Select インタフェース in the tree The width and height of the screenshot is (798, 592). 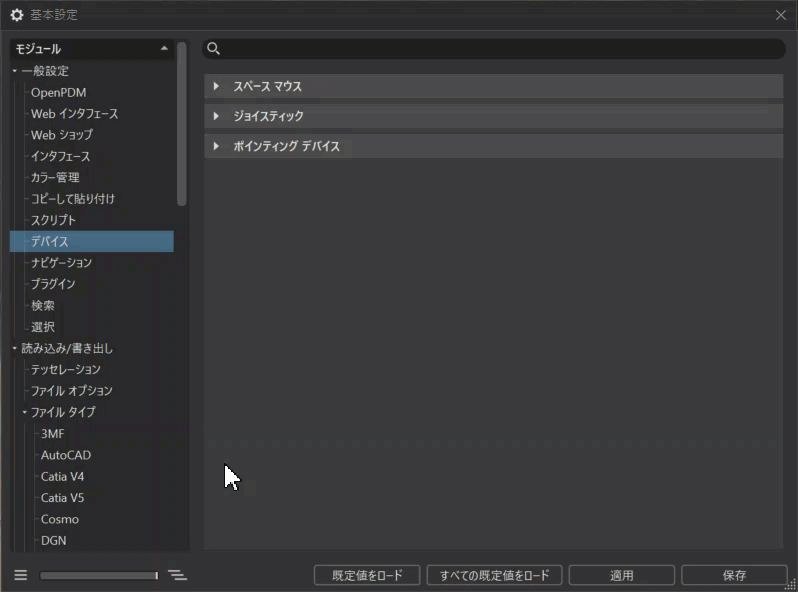tap(61, 156)
